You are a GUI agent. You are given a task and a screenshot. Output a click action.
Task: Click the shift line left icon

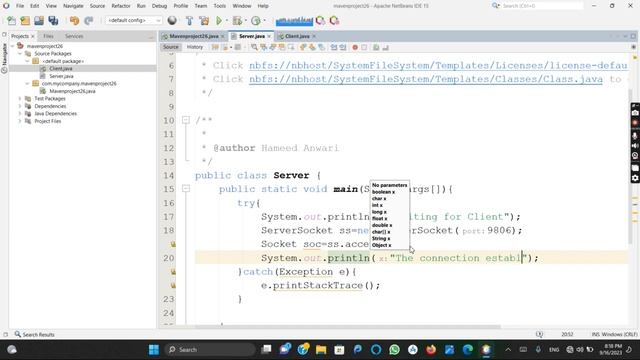(334, 47)
